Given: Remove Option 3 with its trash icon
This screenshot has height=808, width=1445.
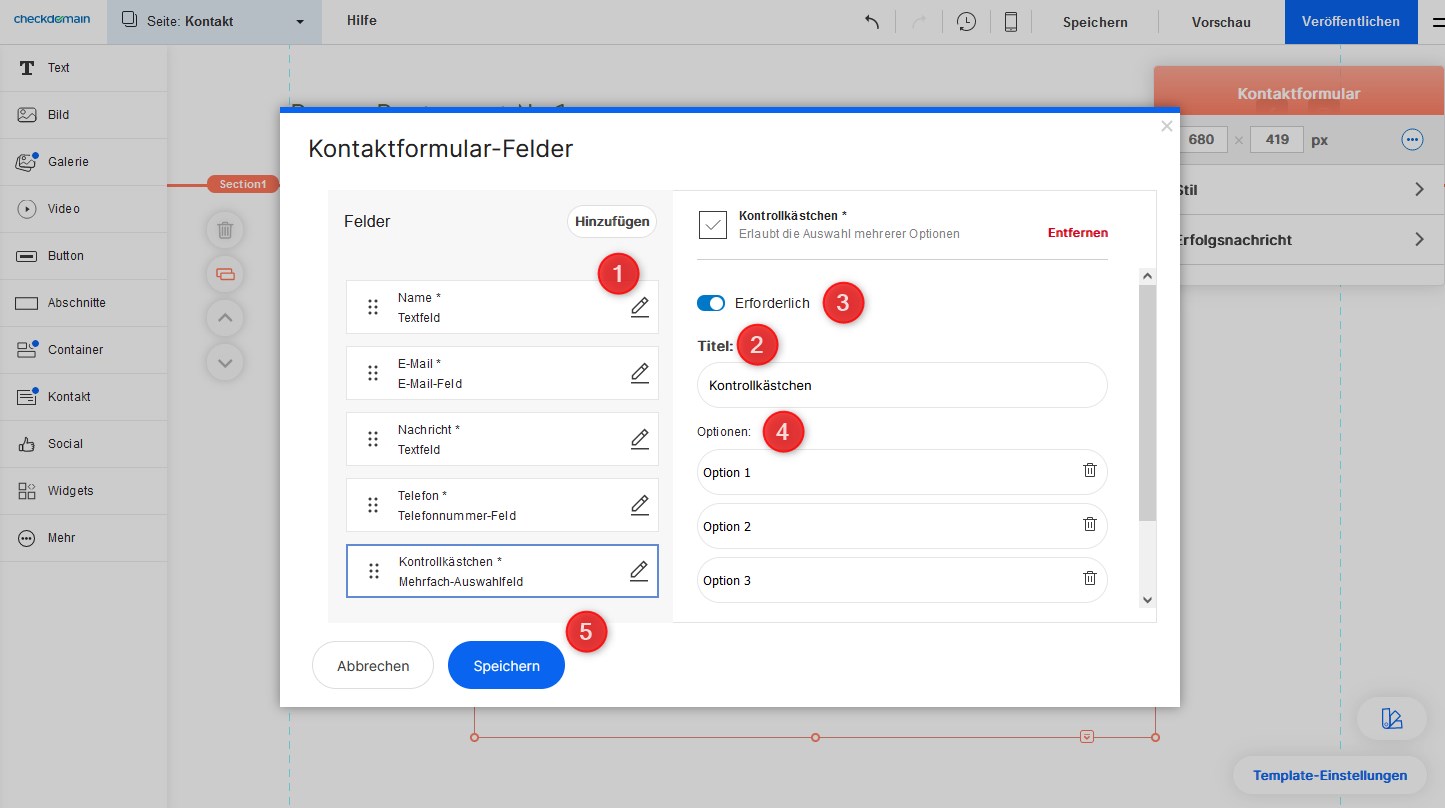Looking at the screenshot, I should [1090, 578].
